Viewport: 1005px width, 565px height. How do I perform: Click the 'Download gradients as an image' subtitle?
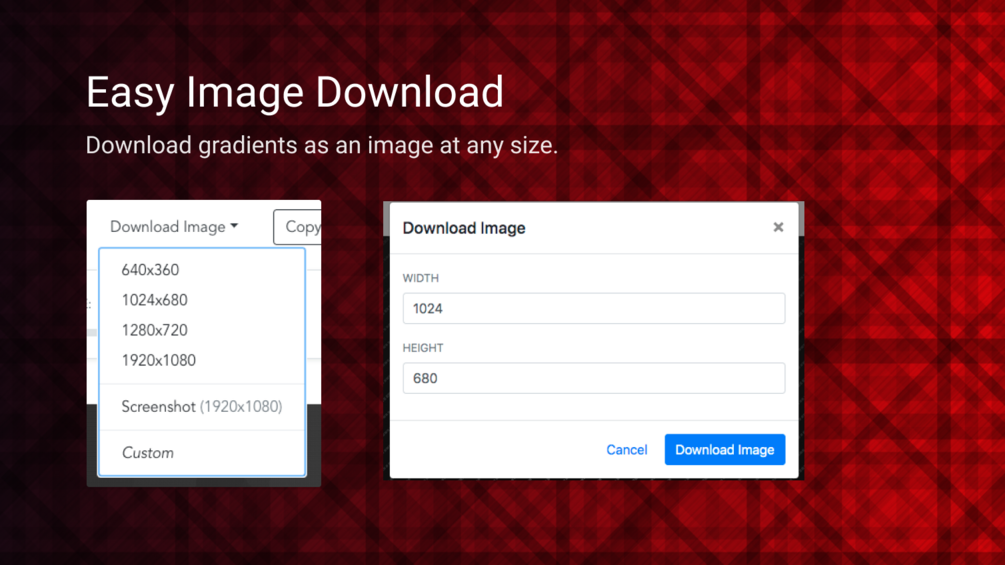[322, 145]
